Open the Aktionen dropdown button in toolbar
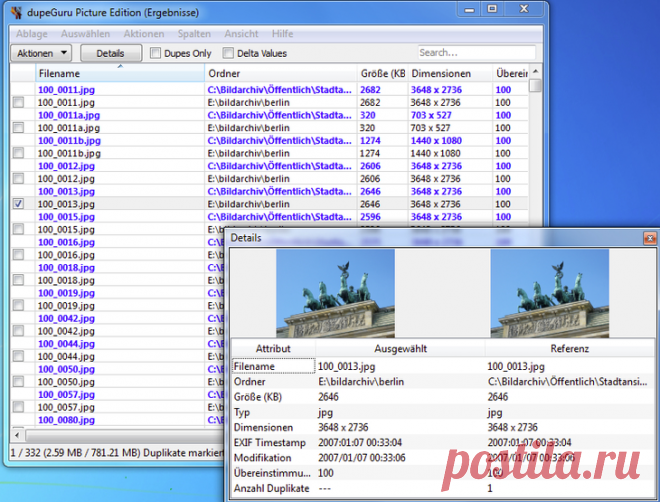660x502 pixels. tap(41, 53)
